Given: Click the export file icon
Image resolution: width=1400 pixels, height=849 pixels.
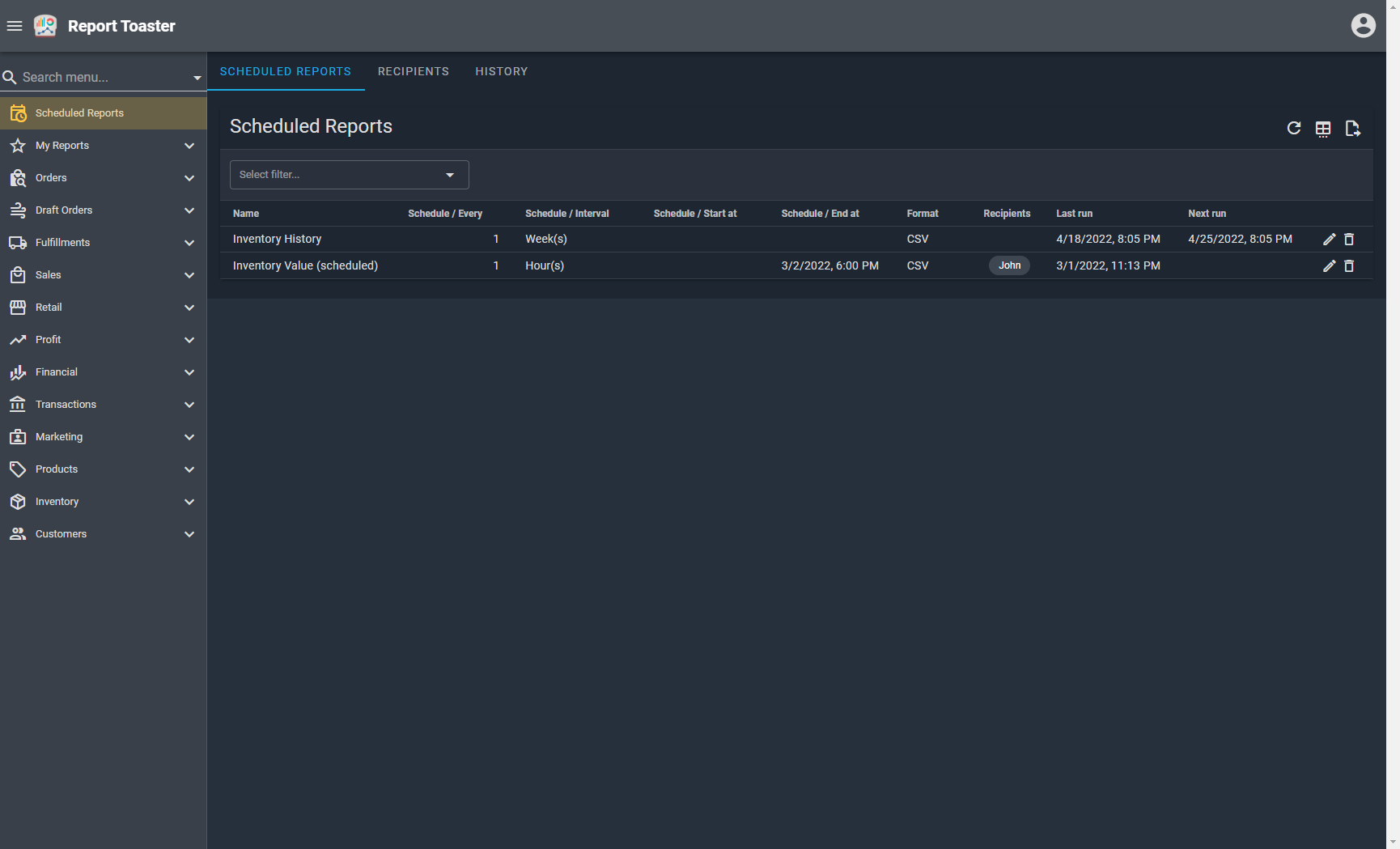Looking at the screenshot, I should 1352,129.
